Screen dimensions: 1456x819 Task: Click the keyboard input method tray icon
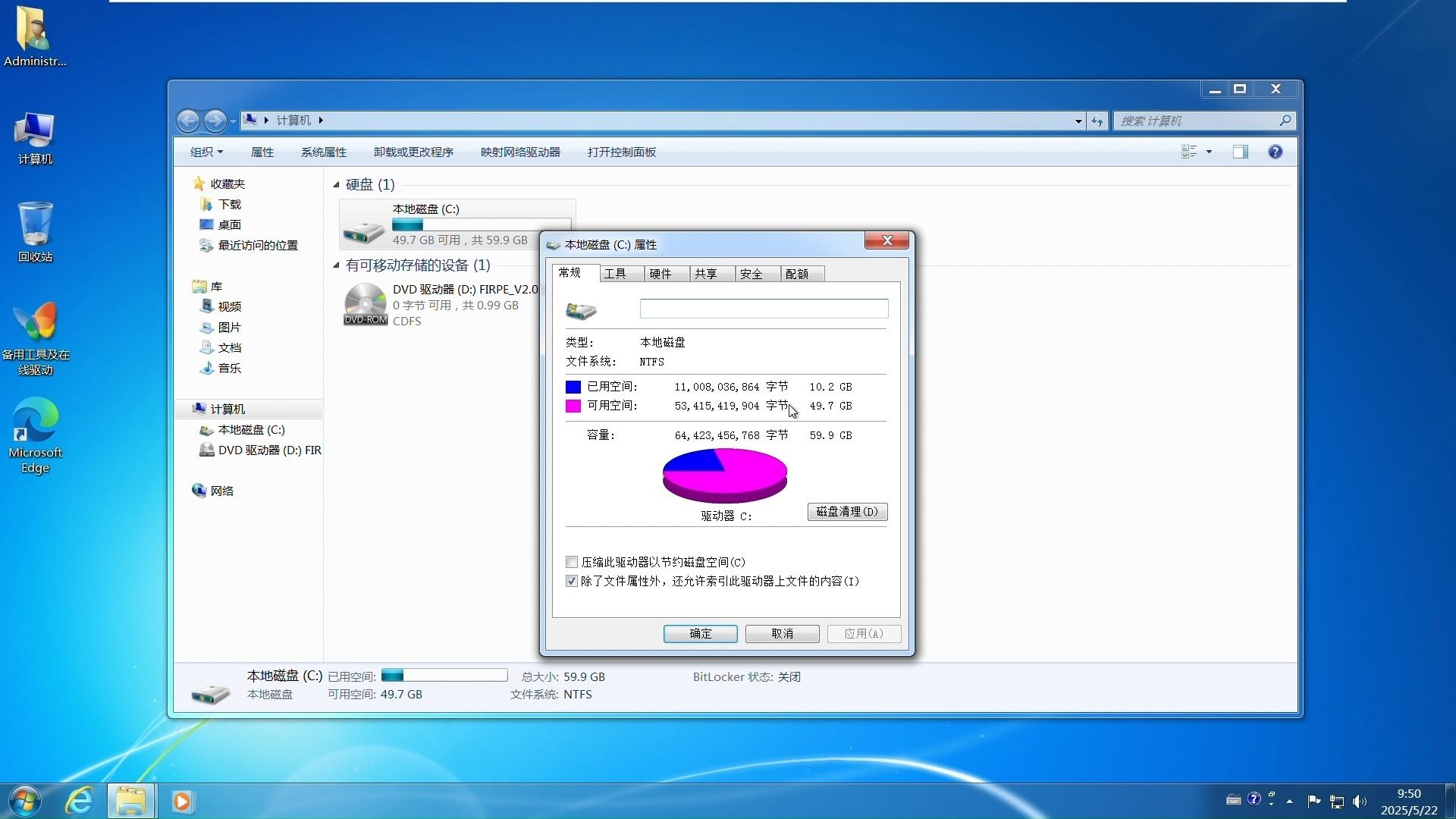pos(1234,799)
